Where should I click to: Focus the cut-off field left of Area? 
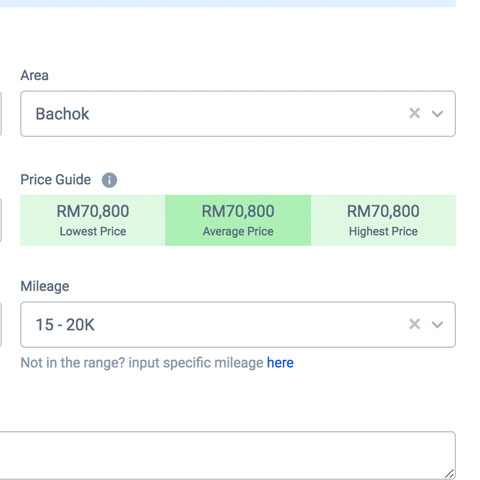1,114
